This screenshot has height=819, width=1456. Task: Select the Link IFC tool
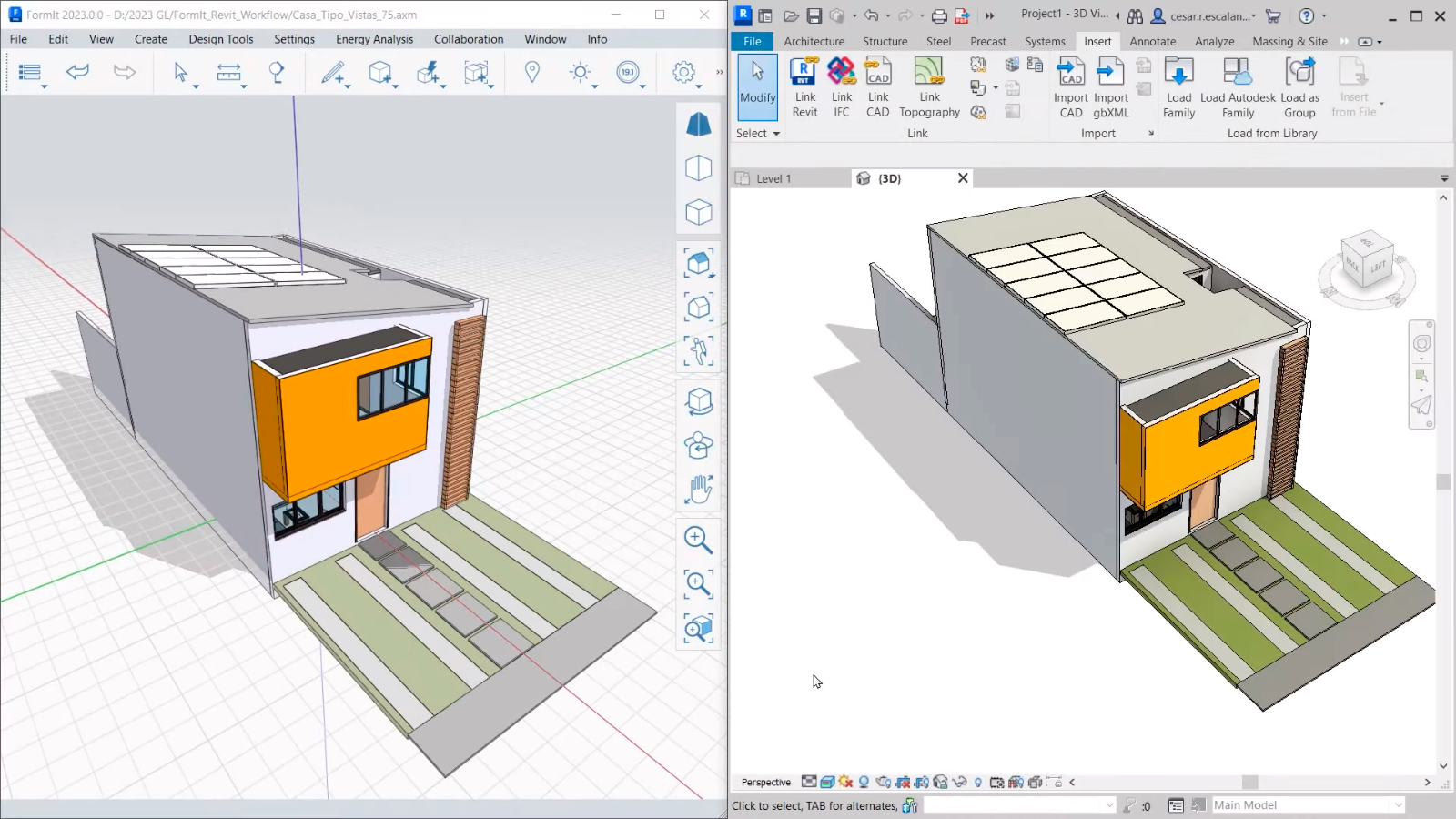(841, 86)
